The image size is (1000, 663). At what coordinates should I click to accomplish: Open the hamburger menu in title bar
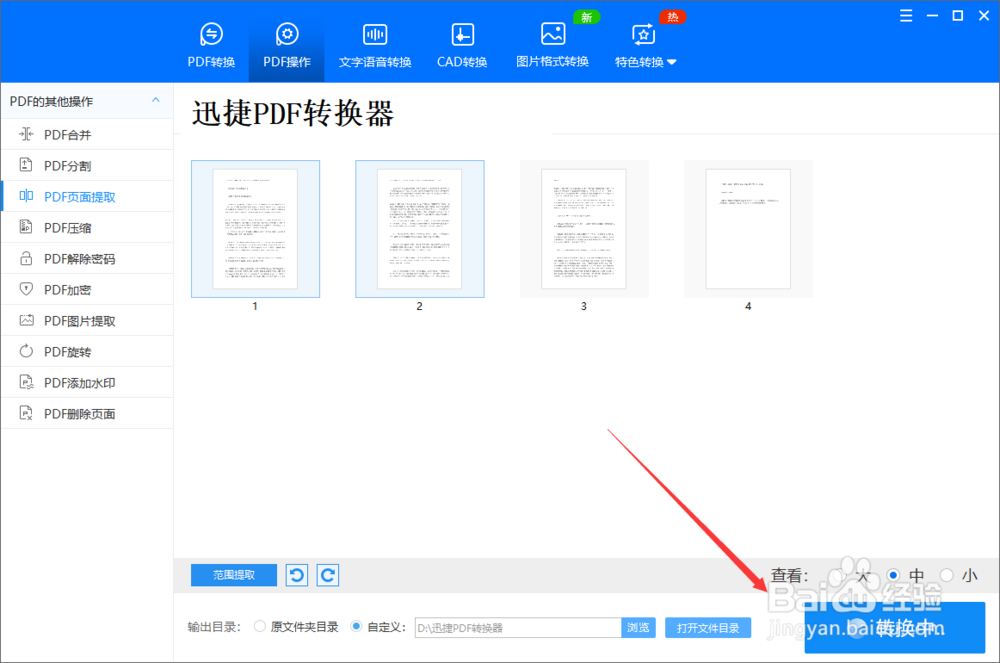906,16
